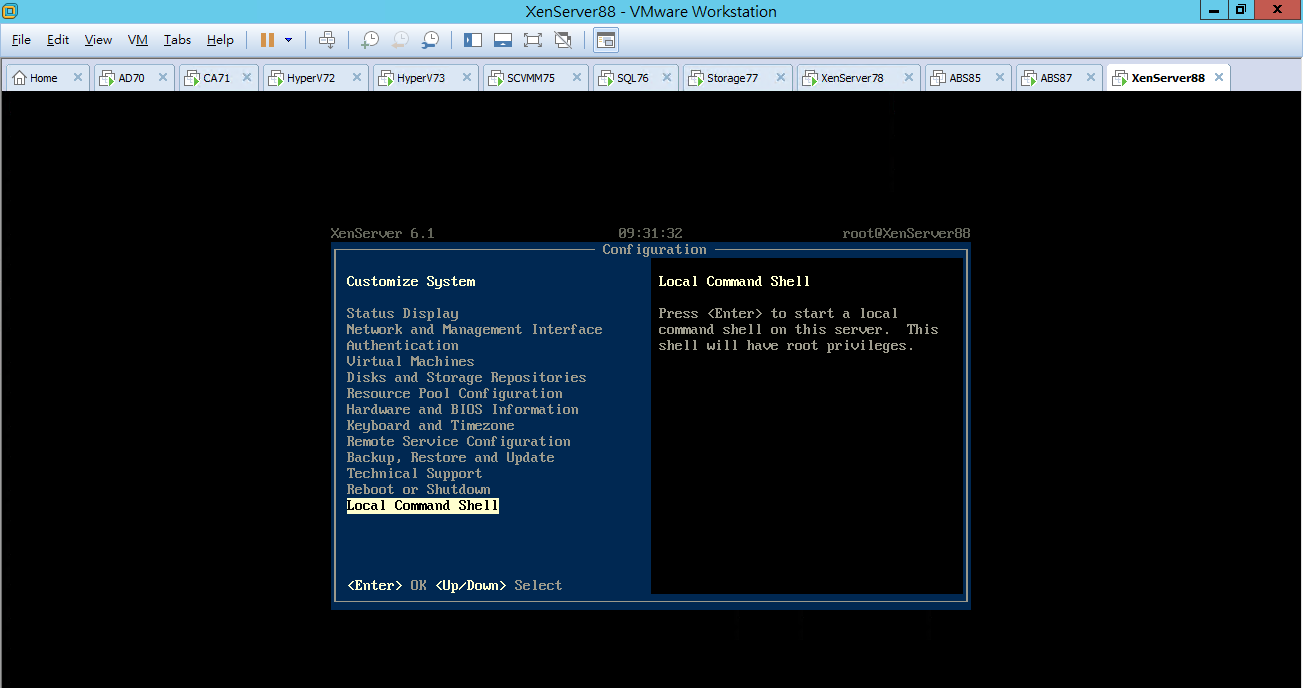Close the SQL76 tab
1304x688 pixels.
(667, 77)
